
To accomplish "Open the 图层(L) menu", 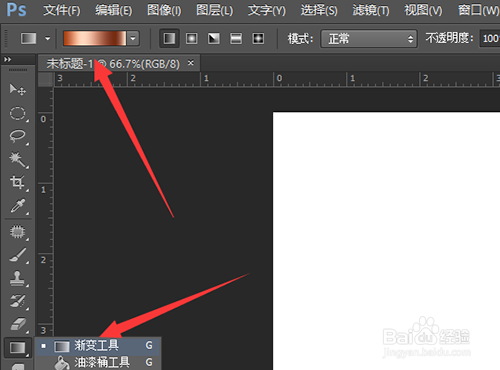I will pyautogui.click(x=215, y=11).
